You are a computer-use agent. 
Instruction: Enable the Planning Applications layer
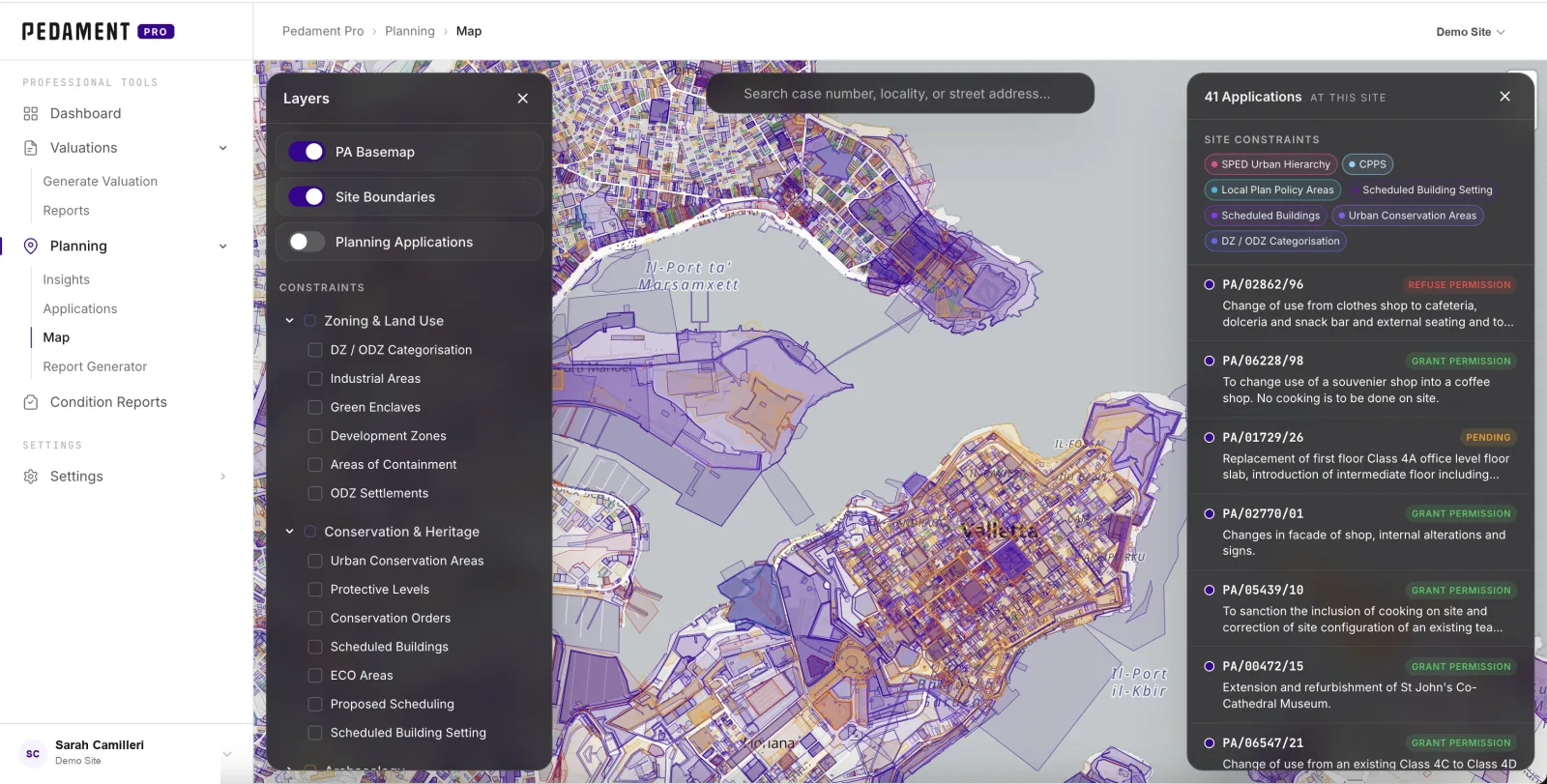pos(306,242)
